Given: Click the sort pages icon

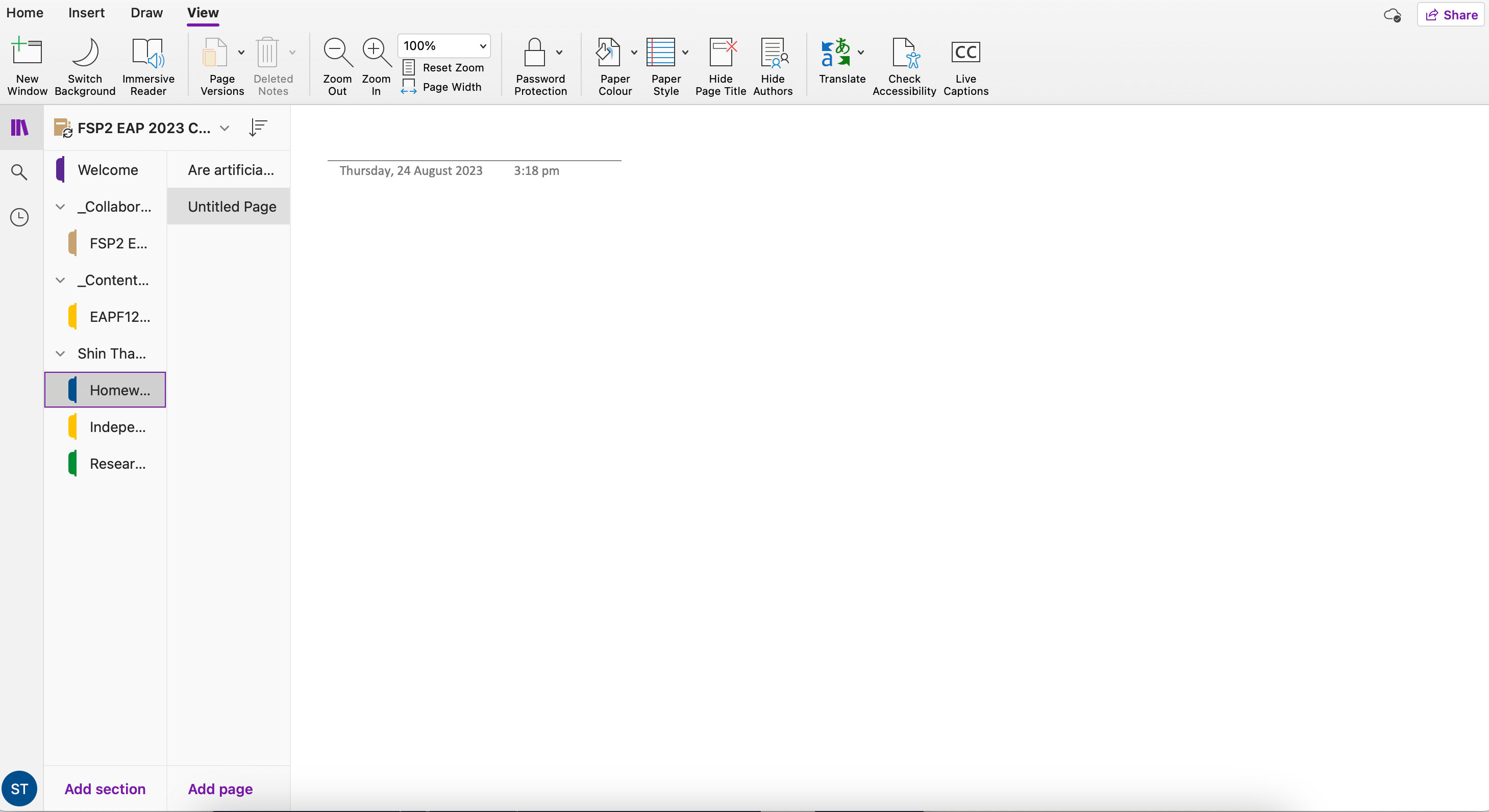Looking at the screenshot, I should click(x=258, y=128).
